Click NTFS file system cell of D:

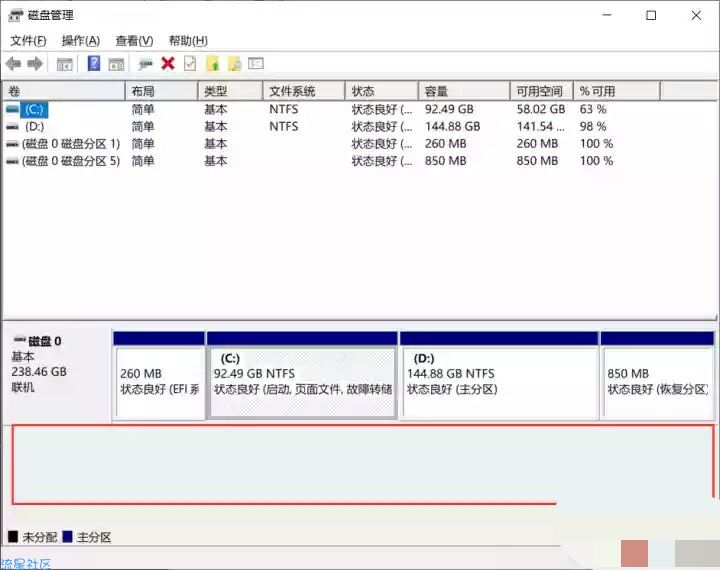tap(283, 126)
